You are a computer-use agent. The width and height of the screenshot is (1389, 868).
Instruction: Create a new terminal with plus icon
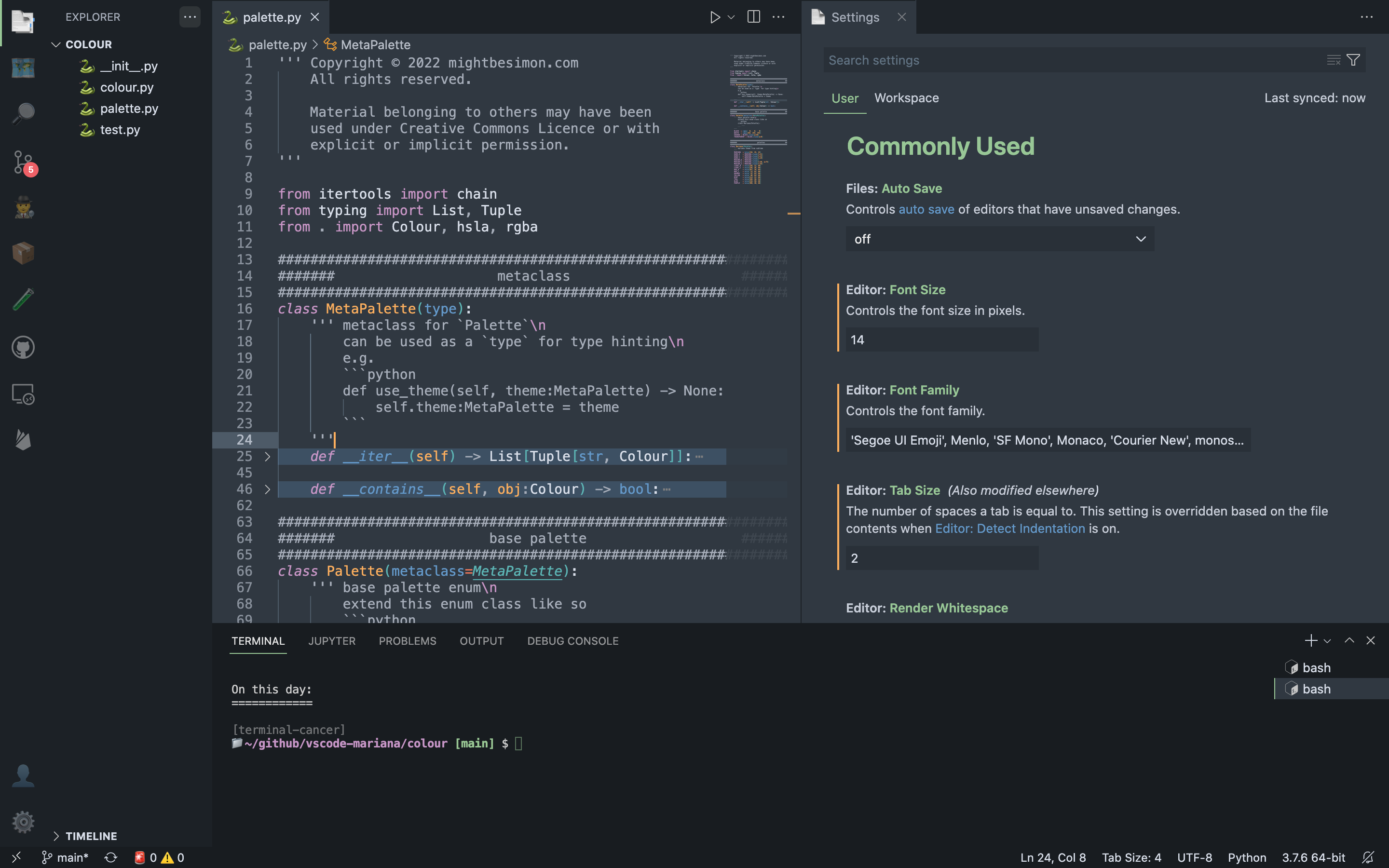(x=1310, y=641)
